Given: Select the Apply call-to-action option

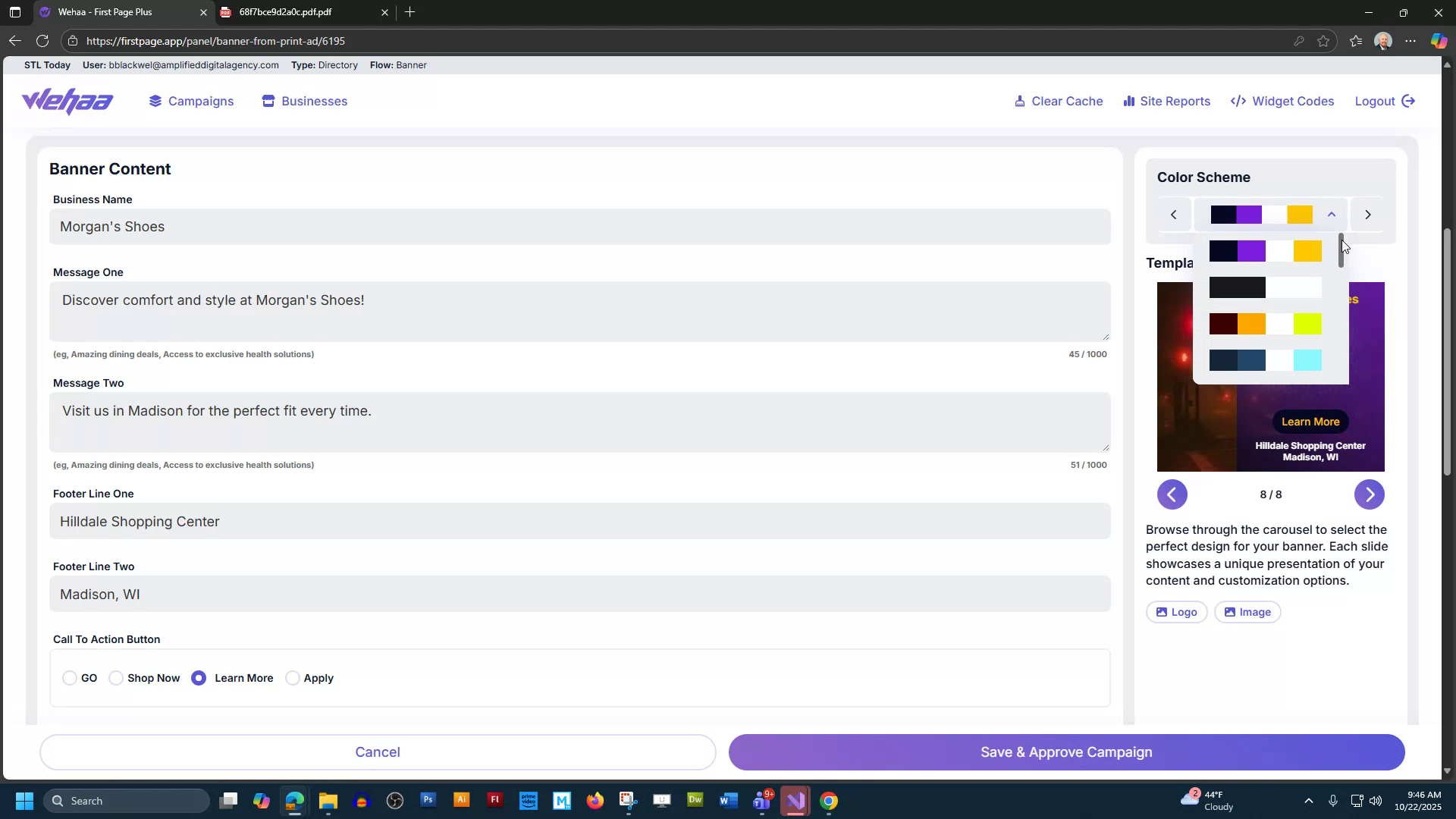Looking at the screenshot, I should pos(293,678).
